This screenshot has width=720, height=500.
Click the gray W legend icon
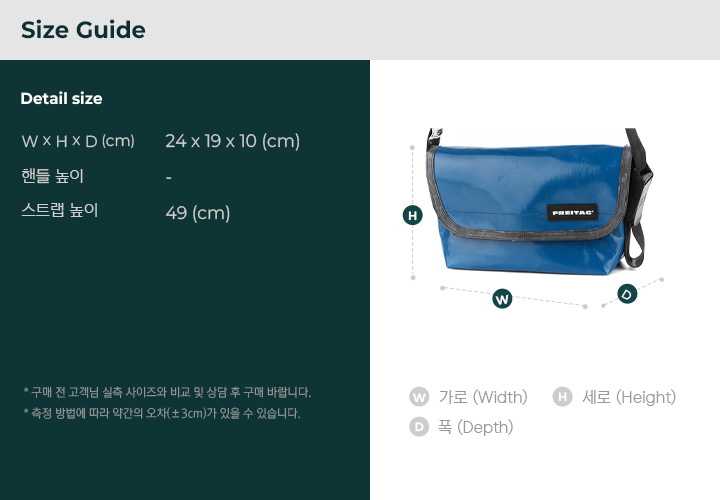419,397
